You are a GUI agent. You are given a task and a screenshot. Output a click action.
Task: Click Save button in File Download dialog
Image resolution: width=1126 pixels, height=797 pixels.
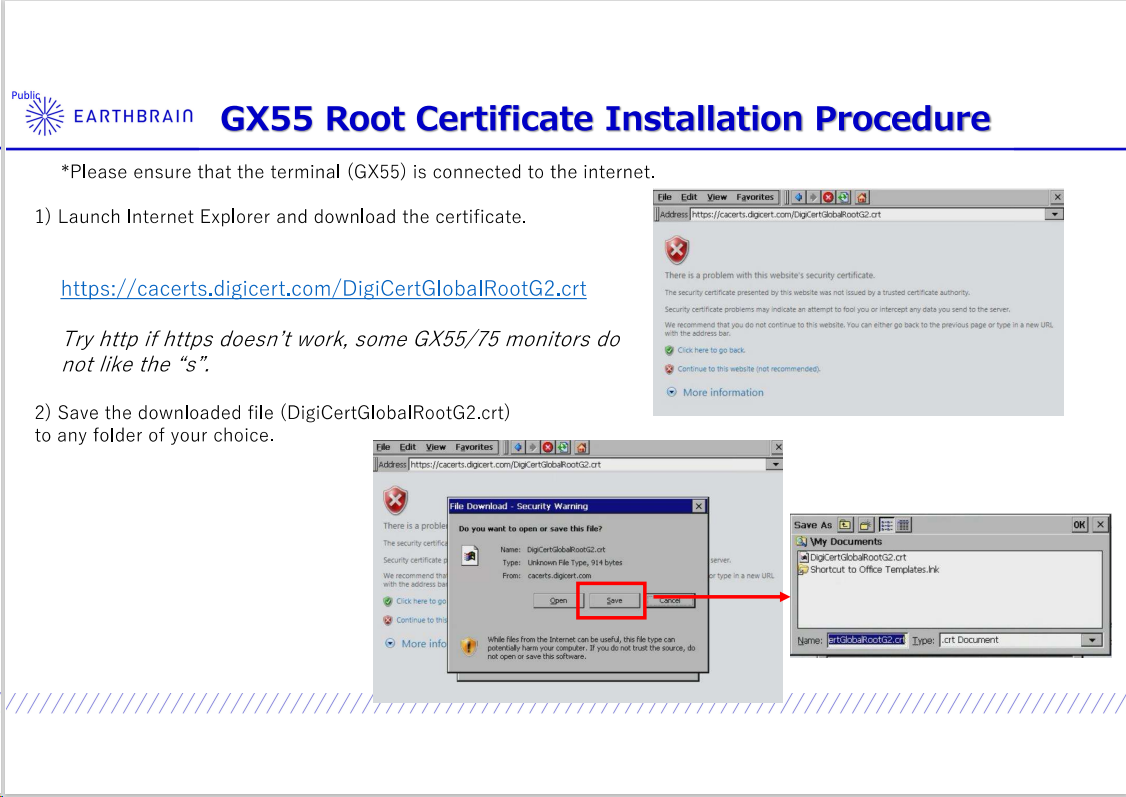(614, 600)
